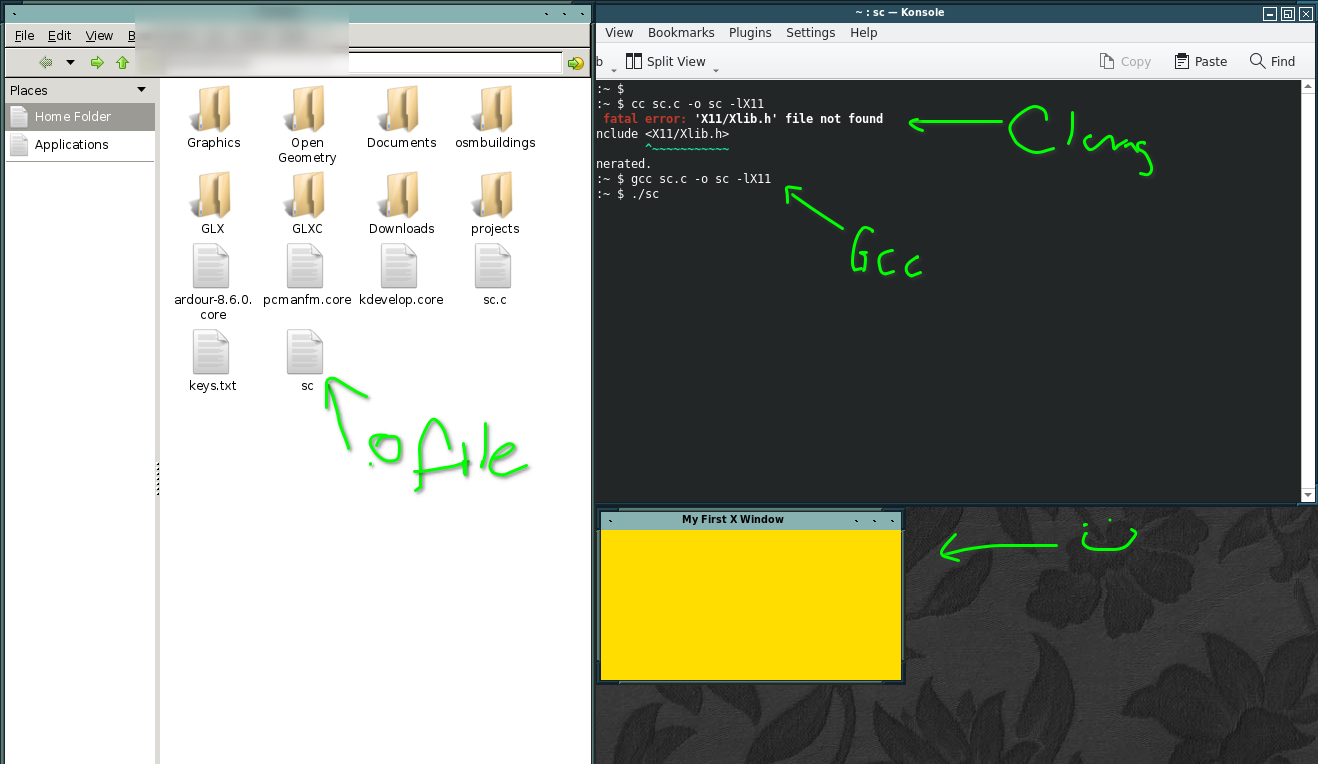1318x764 pixels.
Task: Click the file manager path input field
Action: coord(455,62)
